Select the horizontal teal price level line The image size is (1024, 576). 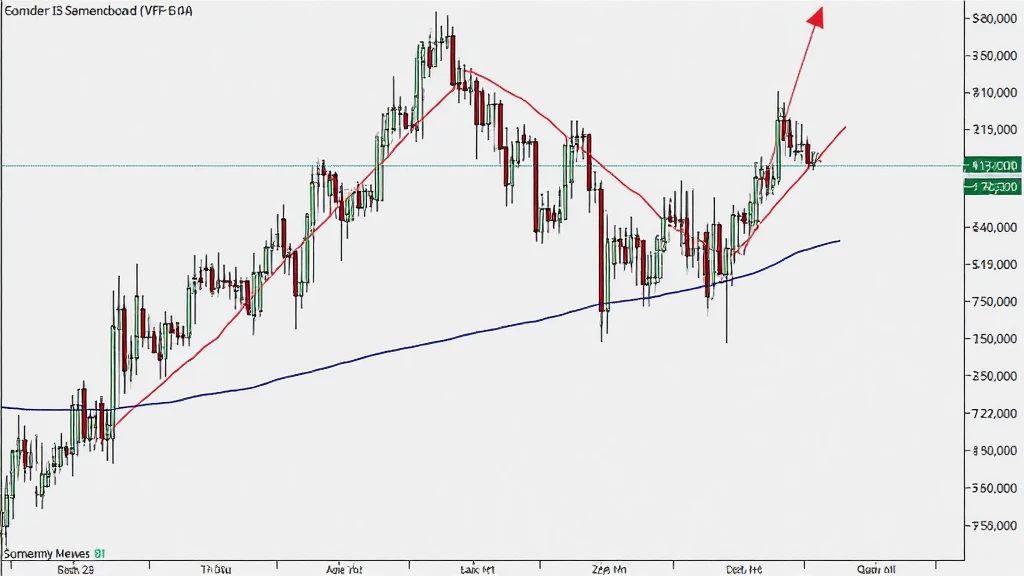click(x=482, y=166)
